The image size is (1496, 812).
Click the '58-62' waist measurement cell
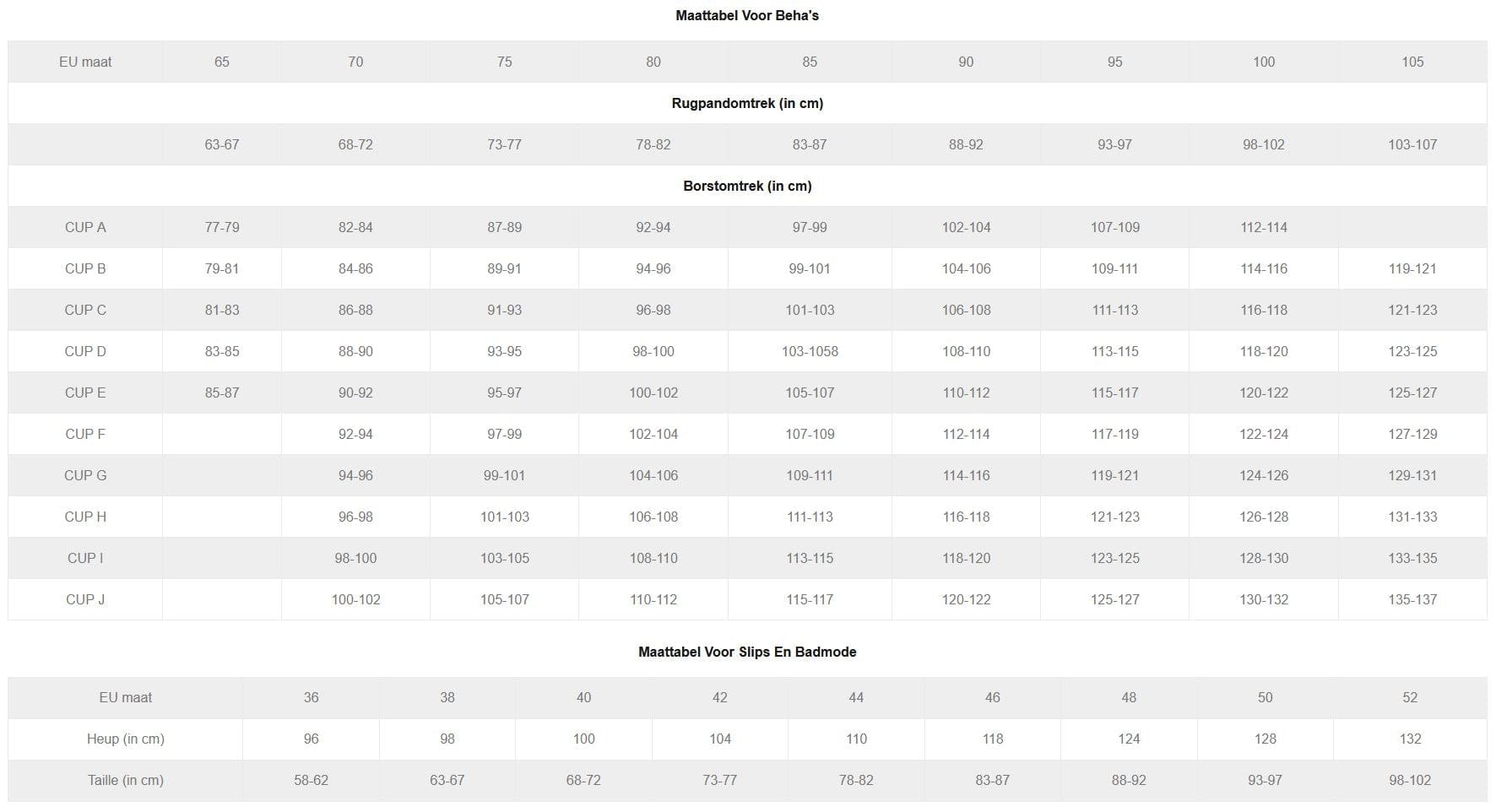coord(311,780)
